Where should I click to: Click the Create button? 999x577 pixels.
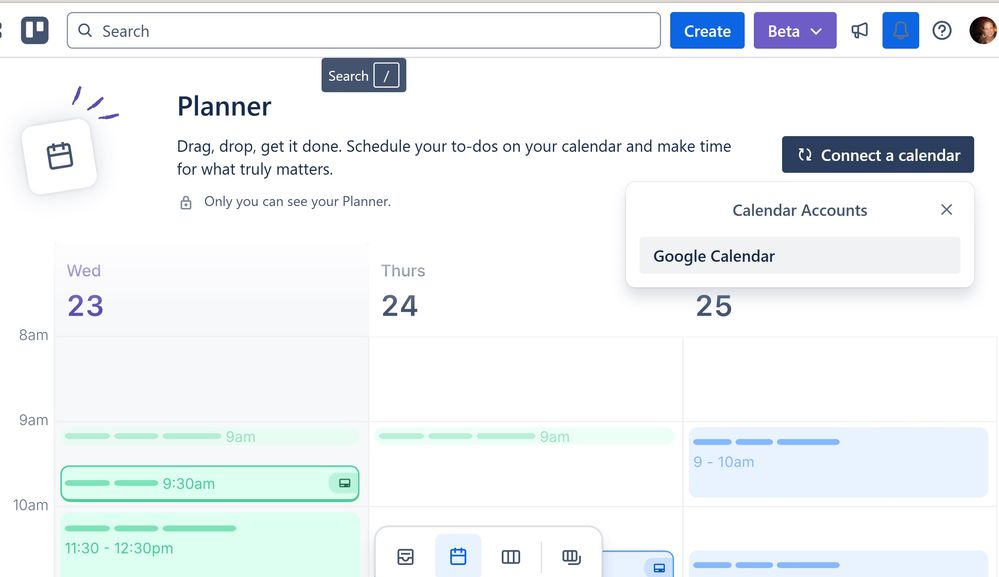(x=707, y=31)
